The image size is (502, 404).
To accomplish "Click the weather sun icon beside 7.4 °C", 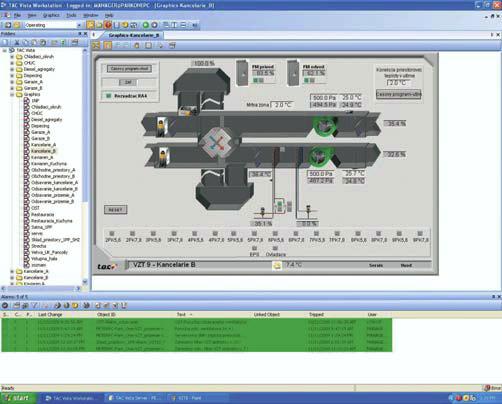I will pyautogui.click(x=277, y=265).
